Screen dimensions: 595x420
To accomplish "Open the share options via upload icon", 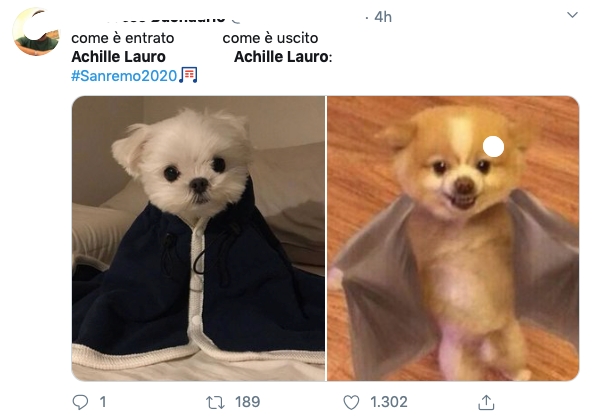I will [486, 402].
